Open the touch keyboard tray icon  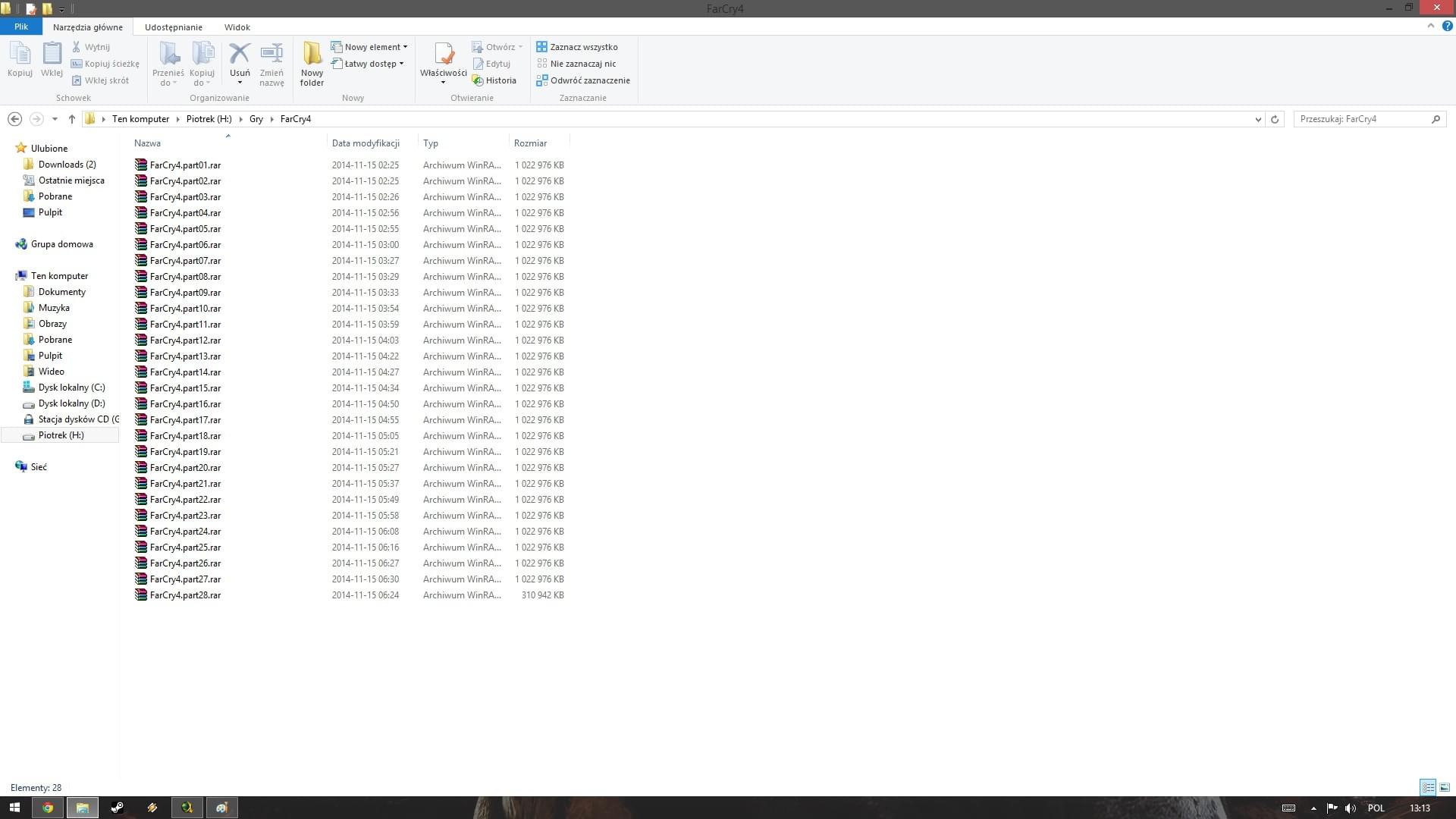click(x=1288, y=808)
